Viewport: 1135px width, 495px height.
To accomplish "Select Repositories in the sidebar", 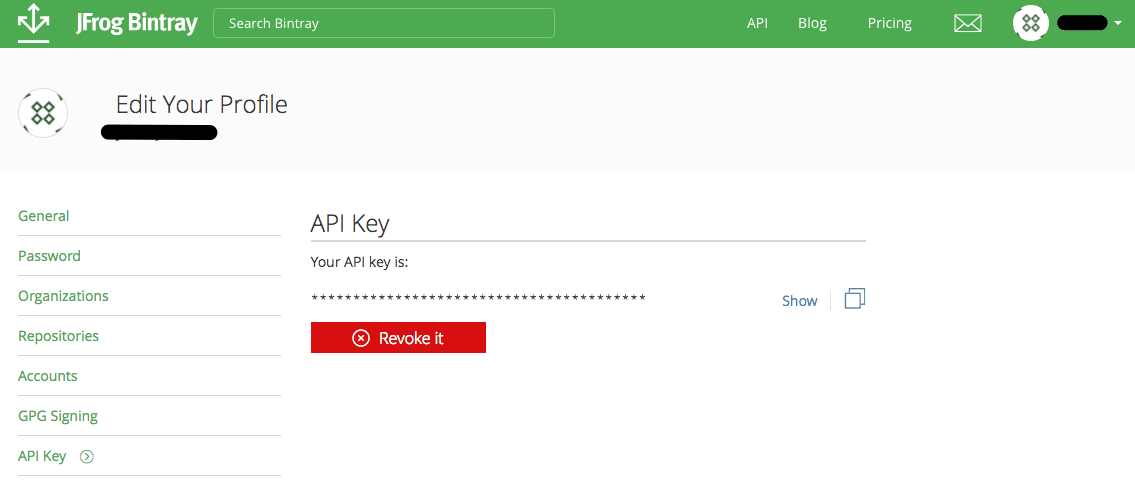I will point(58,336).
